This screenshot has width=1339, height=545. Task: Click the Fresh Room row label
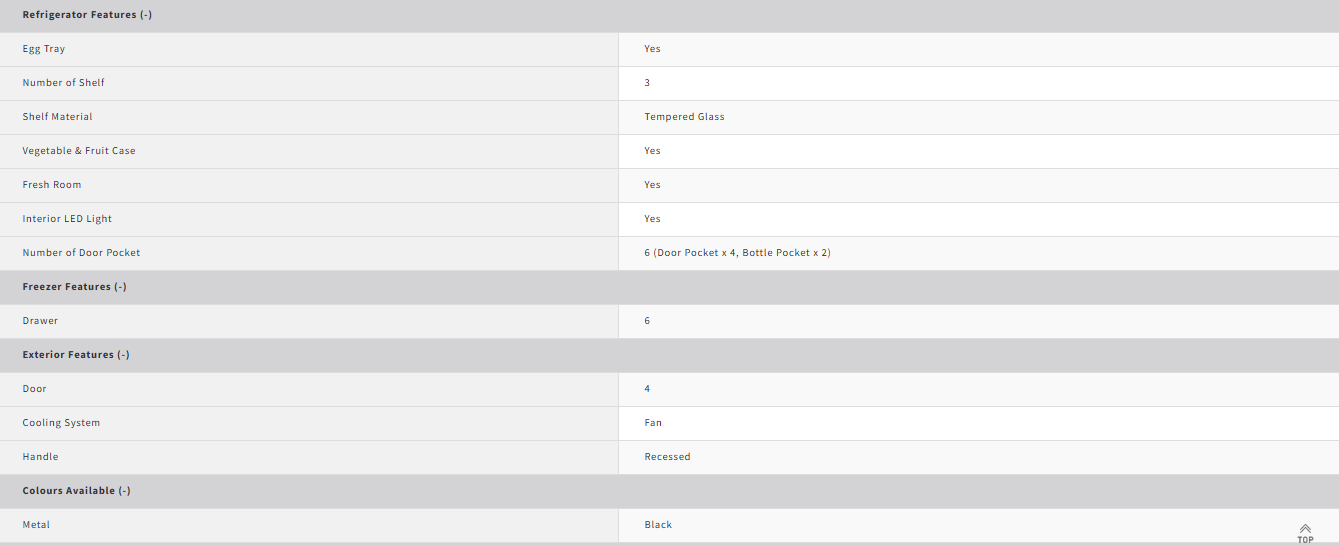click(x=52, y=185)
